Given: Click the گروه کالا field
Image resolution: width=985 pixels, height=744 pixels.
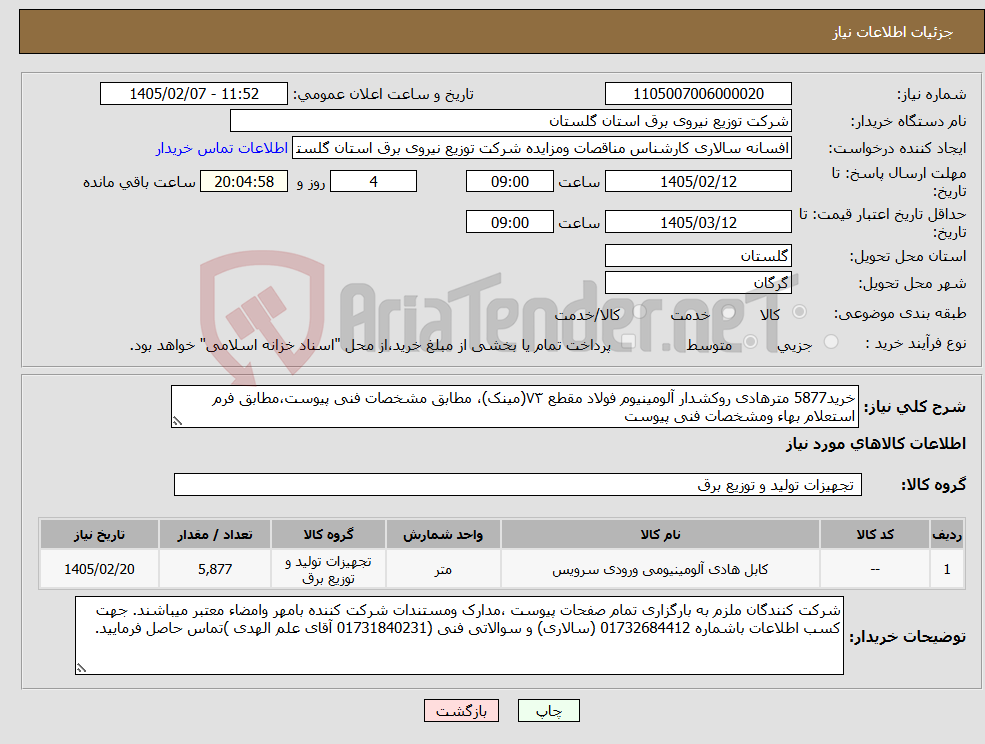Looking at the screenshot, I should click(518, 484).
